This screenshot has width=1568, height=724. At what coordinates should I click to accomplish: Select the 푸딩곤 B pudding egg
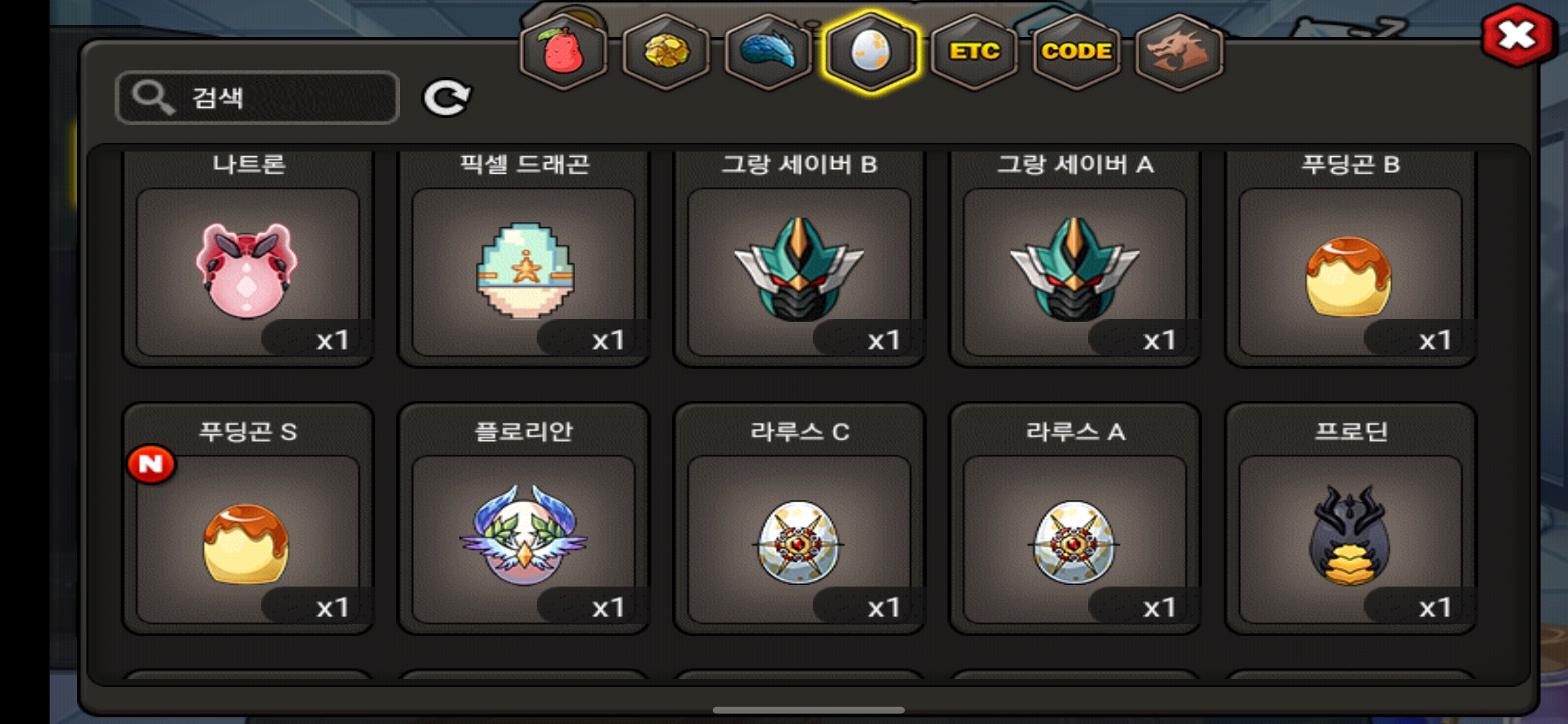pyautogui.click(x=1351, y=259)
